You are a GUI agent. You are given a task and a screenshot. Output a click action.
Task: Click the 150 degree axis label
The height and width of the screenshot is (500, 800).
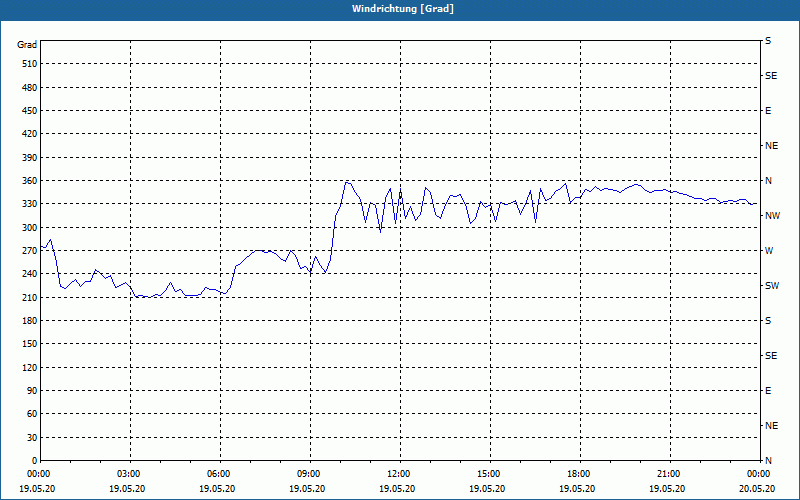[30, 344]
